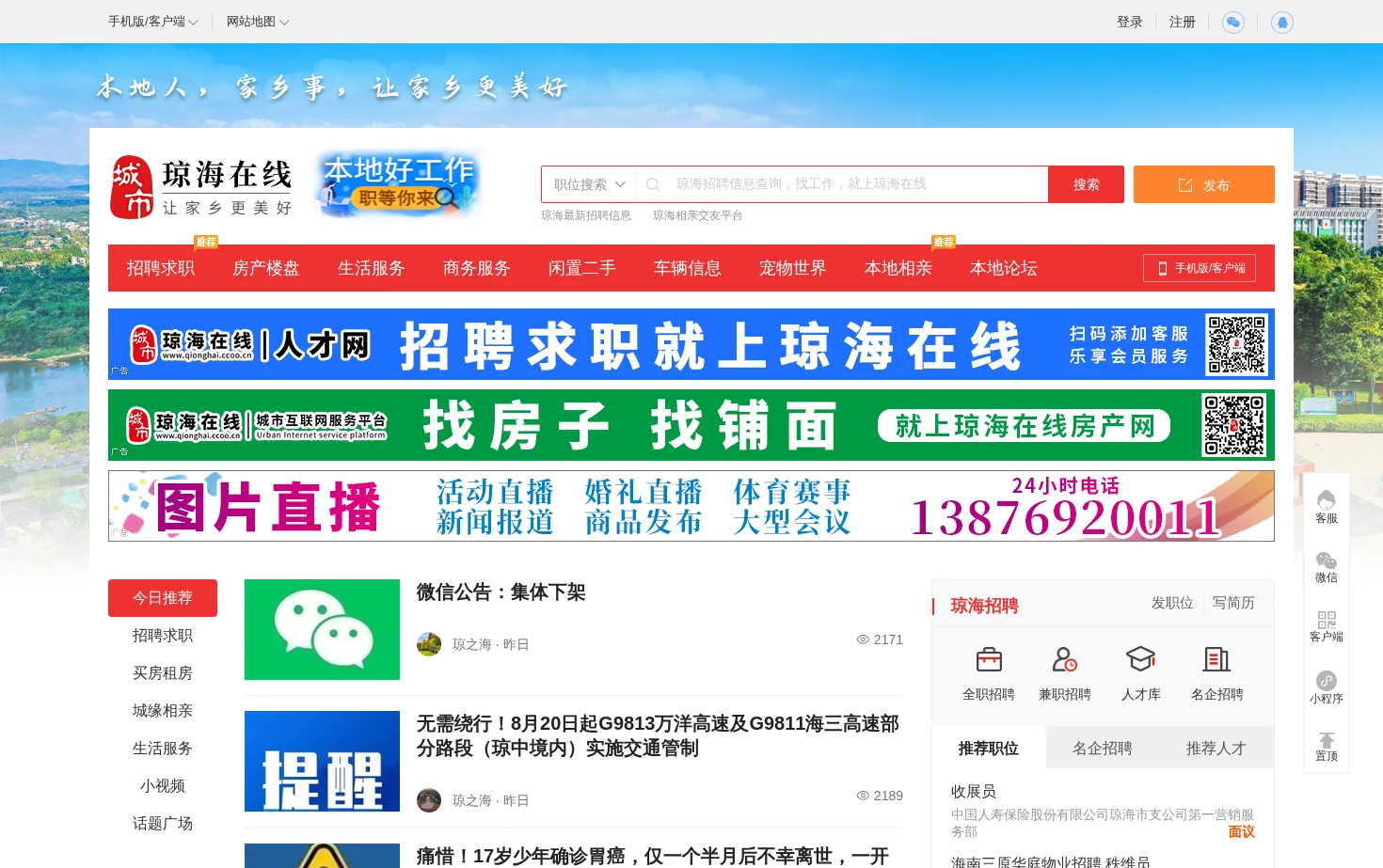Open 本地论坛 navigation item

click(x=1004, y=268)
